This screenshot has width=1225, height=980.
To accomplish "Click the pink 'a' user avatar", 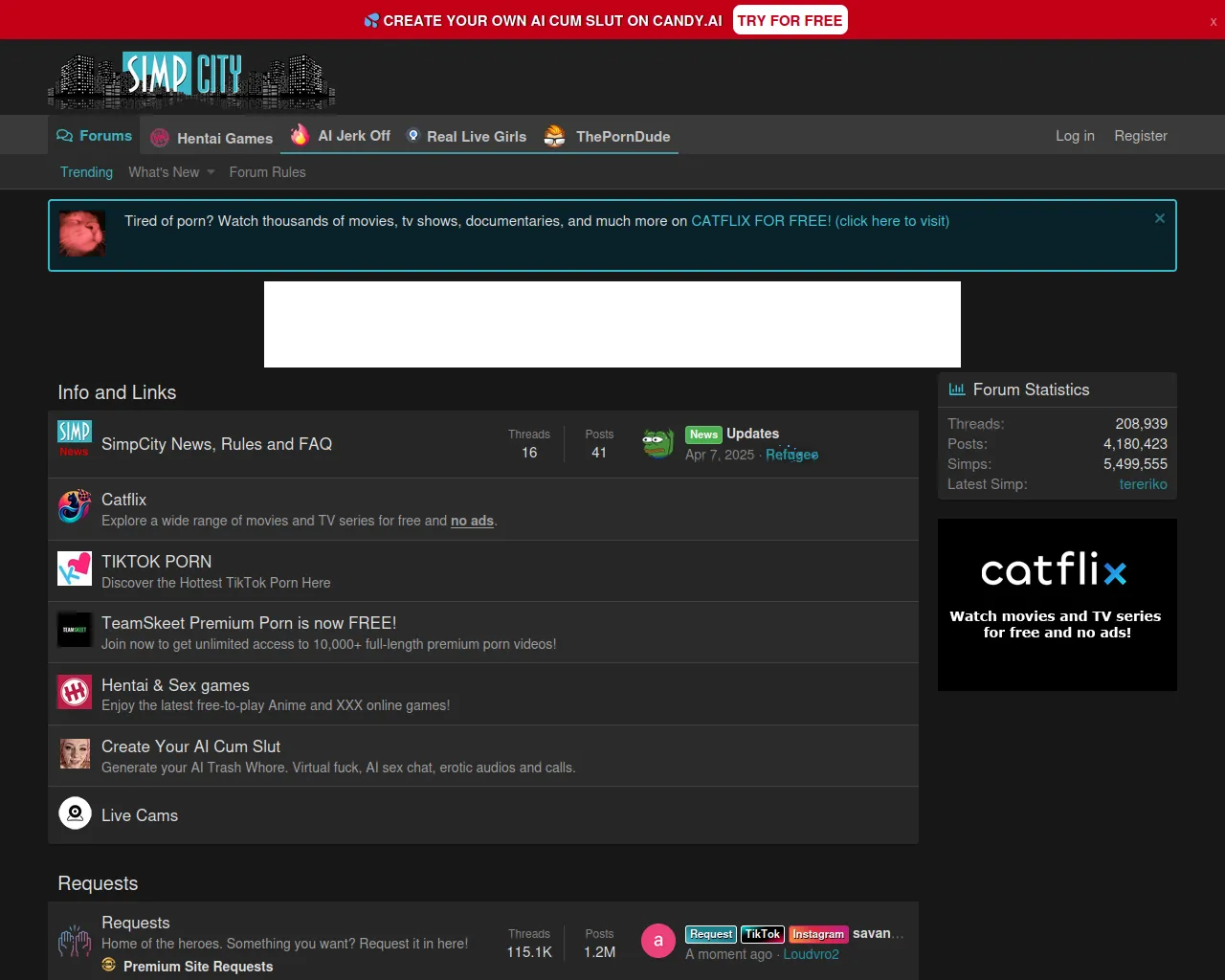I will [657, 941].
